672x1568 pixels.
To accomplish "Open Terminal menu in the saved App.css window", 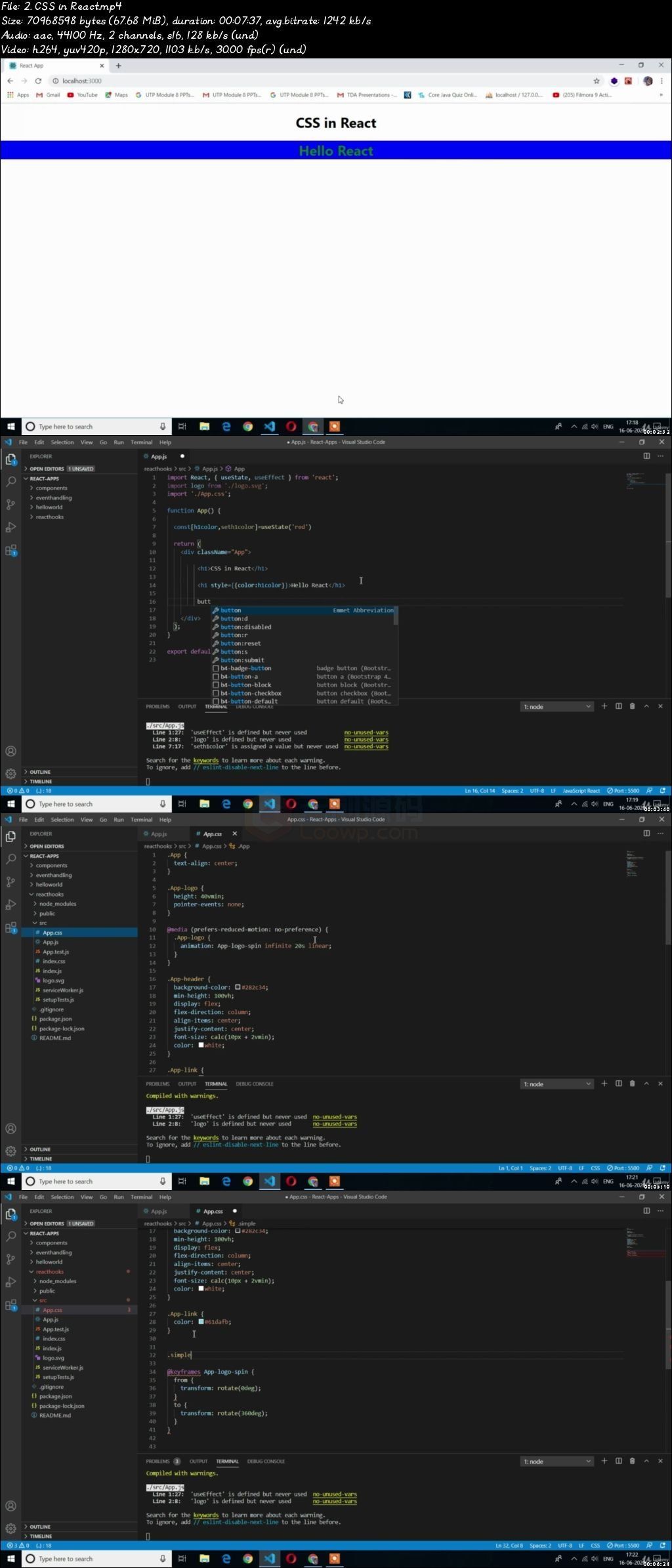I will (x=141, y=820).
